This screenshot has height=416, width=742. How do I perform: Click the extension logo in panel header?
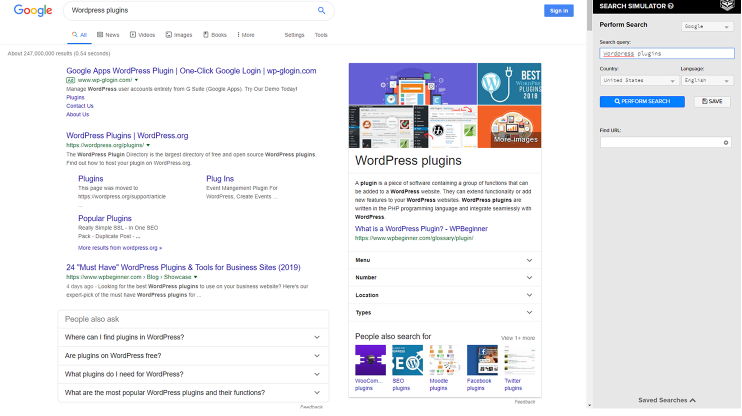coord(727,5)
